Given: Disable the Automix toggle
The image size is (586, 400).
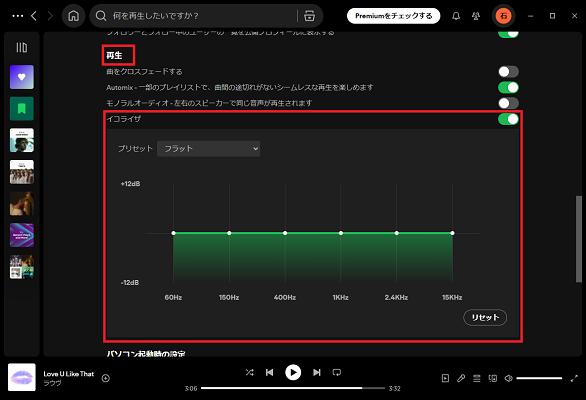Looking at the screenshot, I should 508,87.
